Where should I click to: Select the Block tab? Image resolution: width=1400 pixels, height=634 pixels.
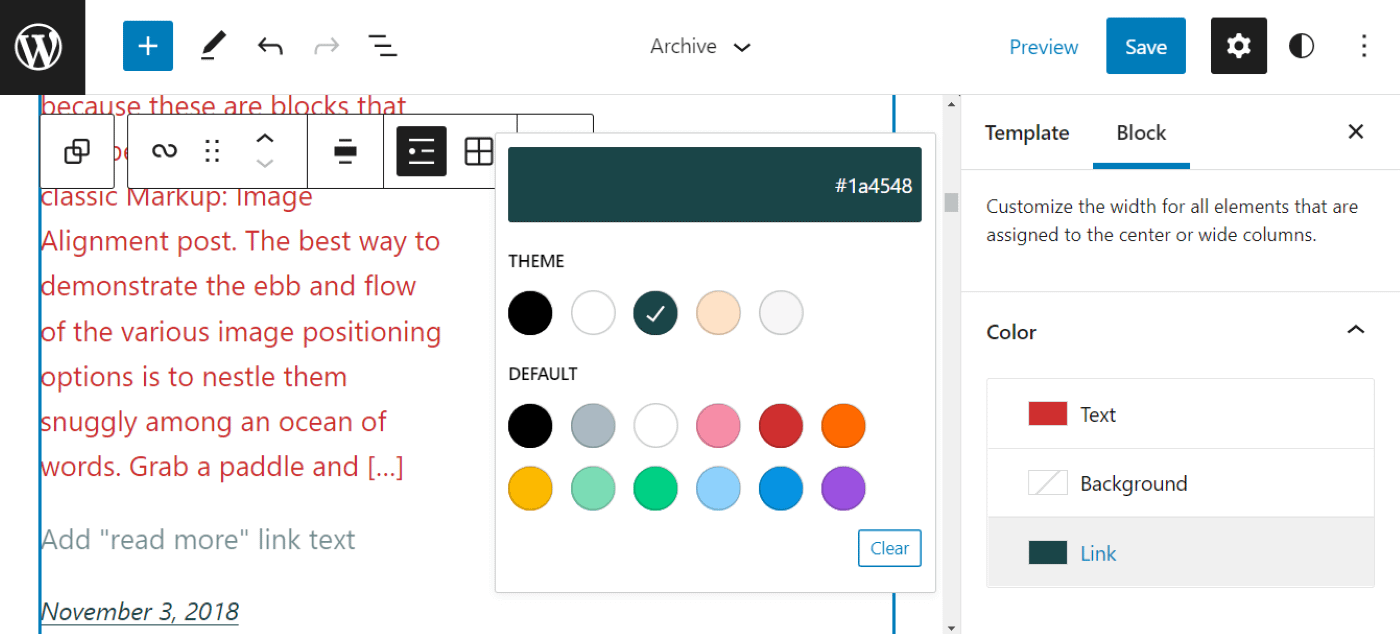coord(1141,132)
